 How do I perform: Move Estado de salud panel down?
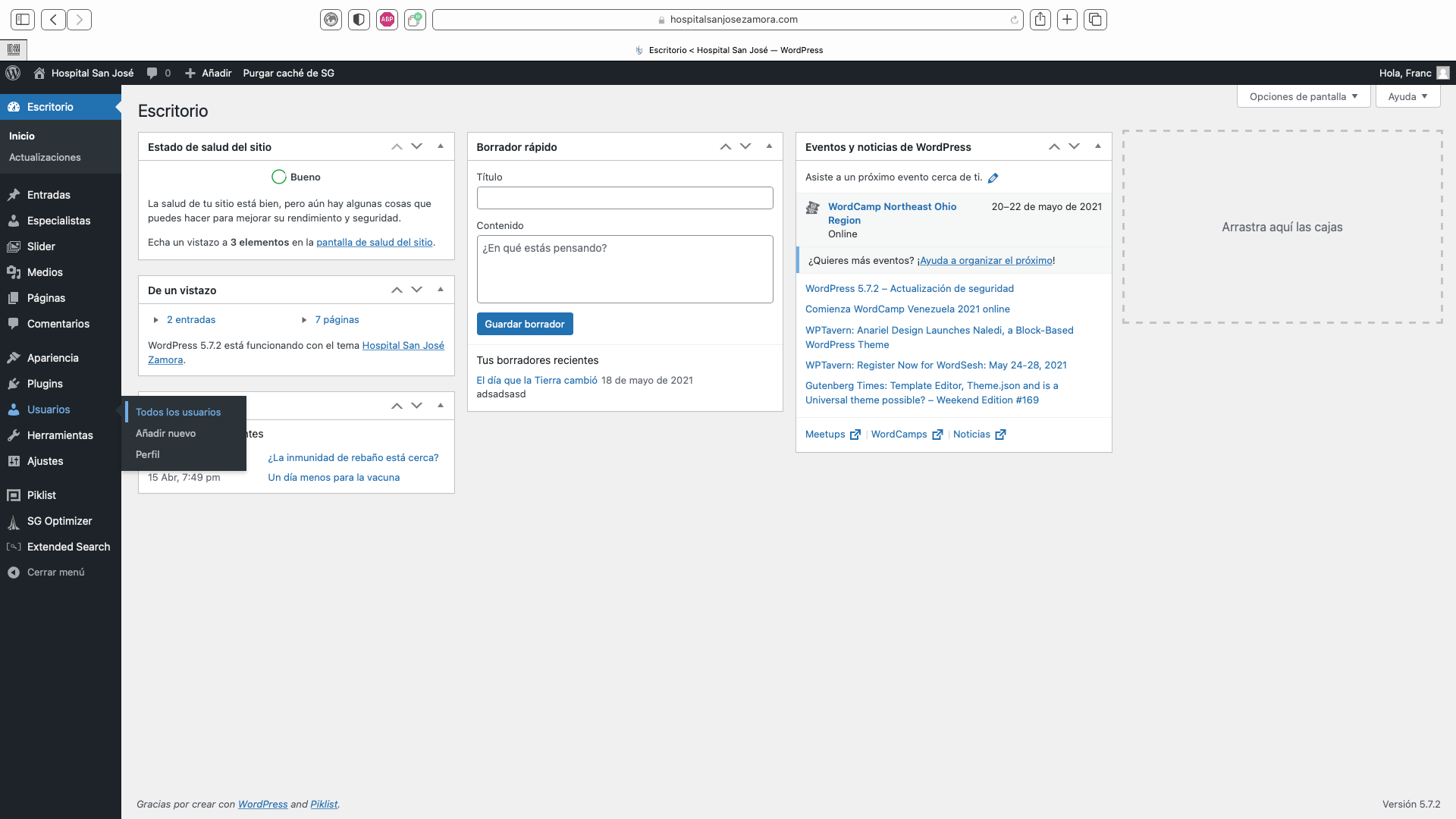pyautogui.click(x=416, y=146)
